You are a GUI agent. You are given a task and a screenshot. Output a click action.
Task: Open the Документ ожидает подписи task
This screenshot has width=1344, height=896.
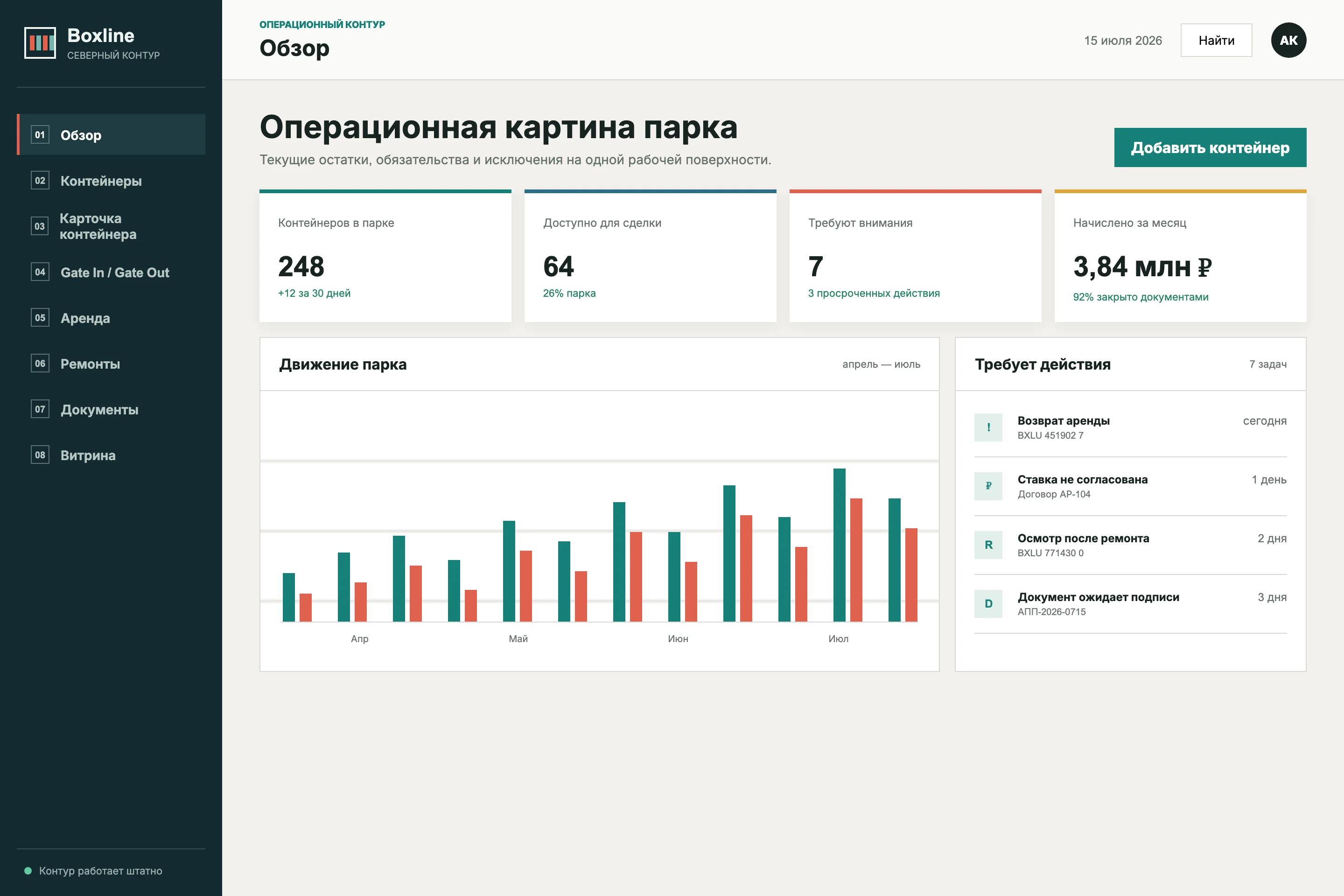click(1130, 604)
